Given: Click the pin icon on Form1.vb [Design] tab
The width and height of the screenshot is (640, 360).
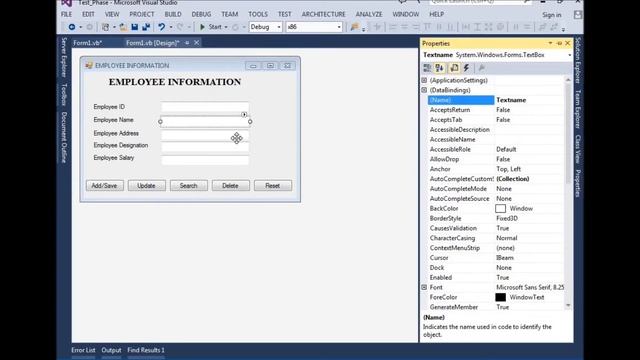Looking at the screenshot, I should 187,42.
